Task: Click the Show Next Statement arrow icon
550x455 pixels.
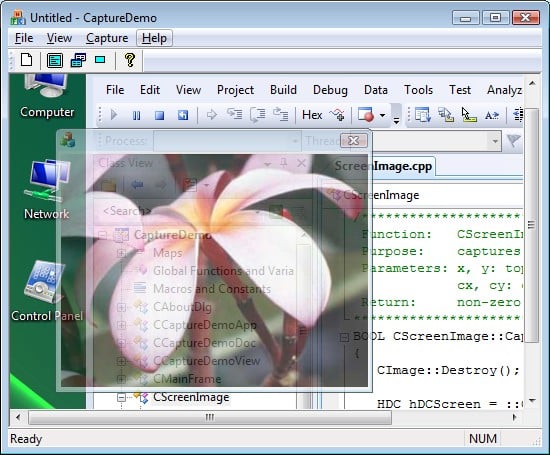Action: pyautogui.click(x=212, y=115)
